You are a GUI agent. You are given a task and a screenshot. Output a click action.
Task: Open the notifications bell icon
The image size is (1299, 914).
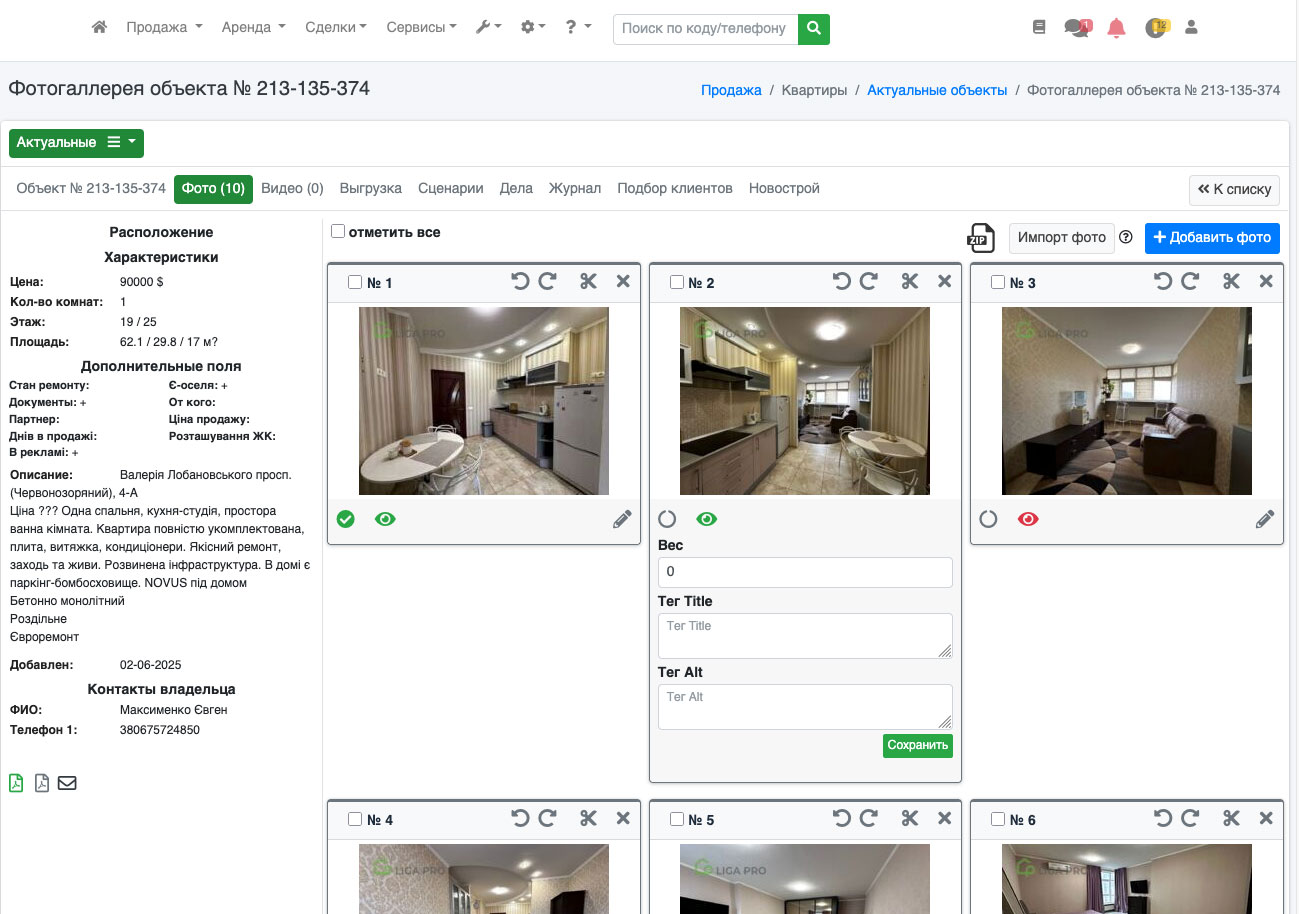pos(1116,28)
